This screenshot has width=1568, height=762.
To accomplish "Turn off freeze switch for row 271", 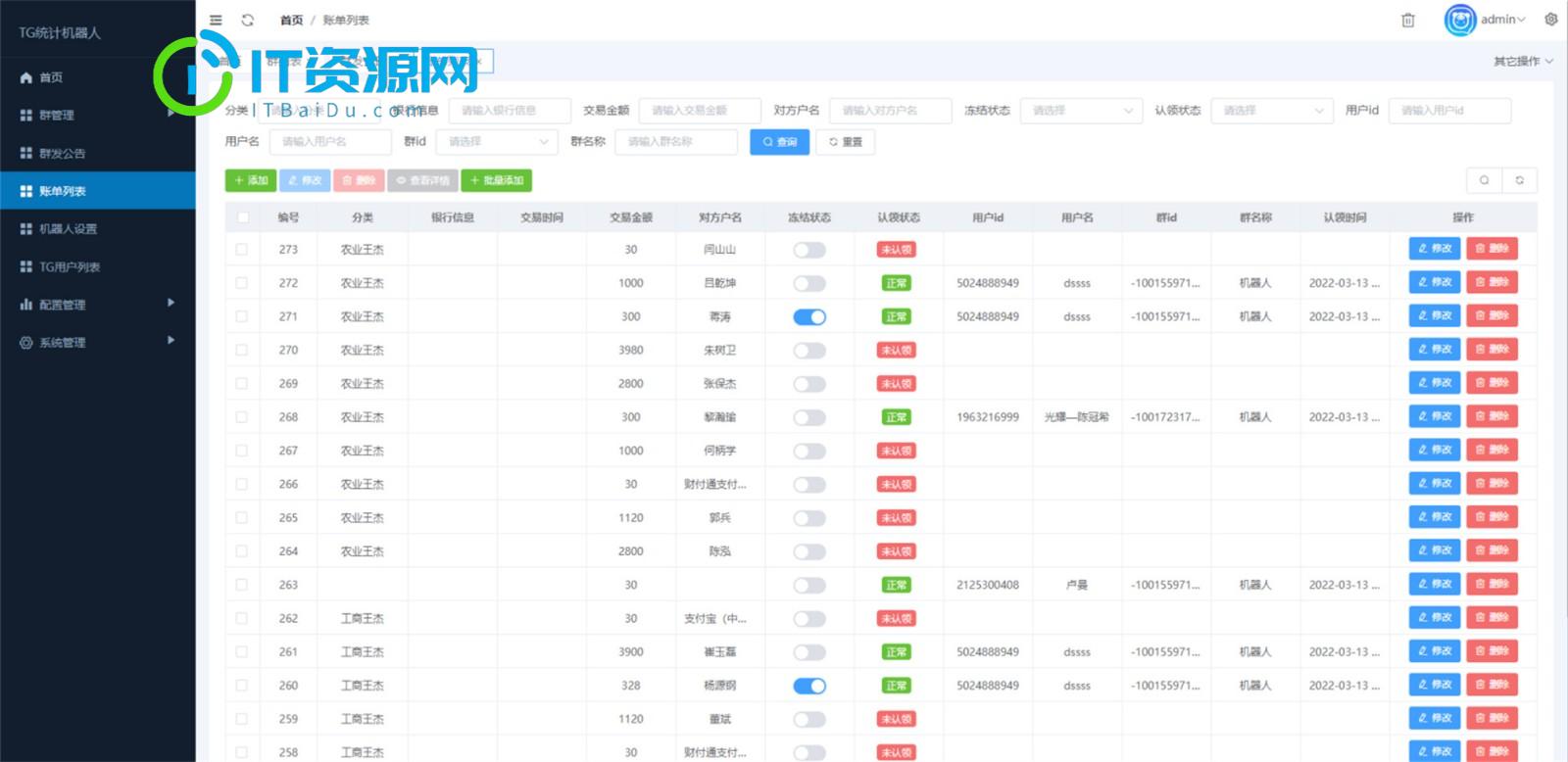I will point(809,316).
